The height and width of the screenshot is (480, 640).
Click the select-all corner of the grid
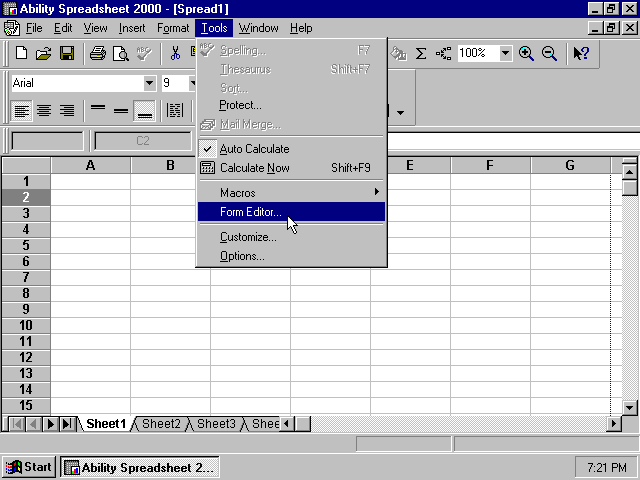click(26, 166)
